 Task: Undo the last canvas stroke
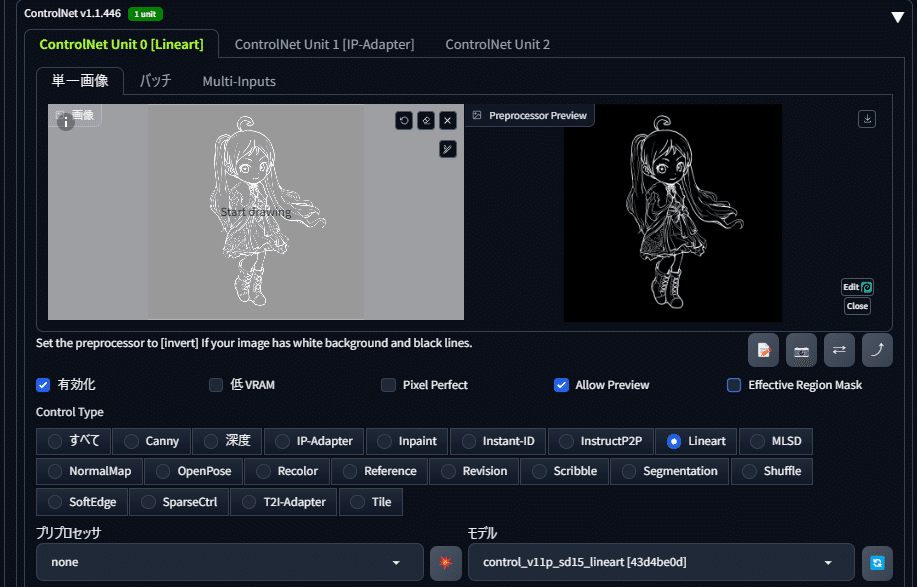404,120
